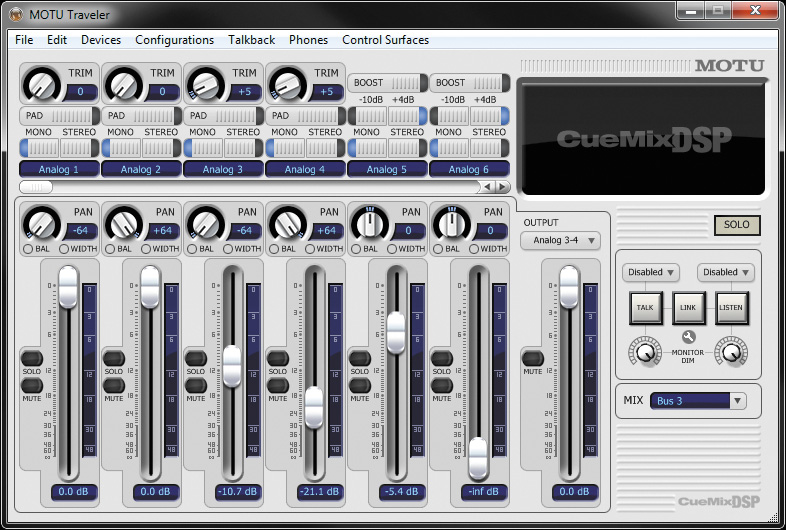Click the Analog 5 fader handle
This screenshot has height=530, width=786.
click(x=396, y=333)
